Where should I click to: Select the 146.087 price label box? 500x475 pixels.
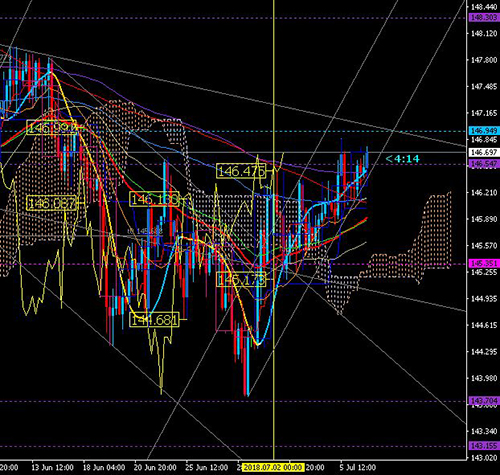tap(52, 203)
